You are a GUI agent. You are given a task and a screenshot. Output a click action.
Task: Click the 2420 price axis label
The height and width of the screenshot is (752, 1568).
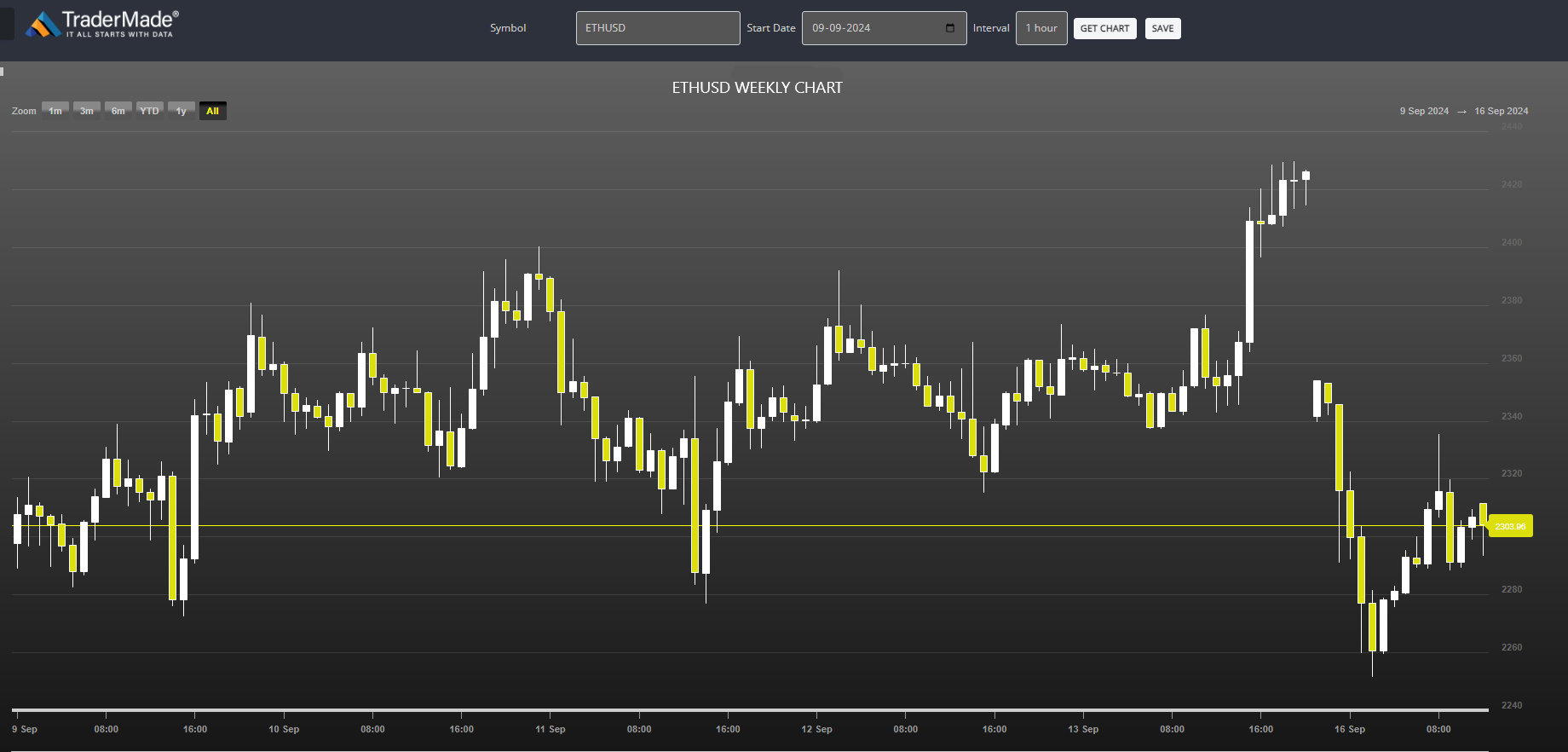pyautogui.click(x=1512, y=184)
